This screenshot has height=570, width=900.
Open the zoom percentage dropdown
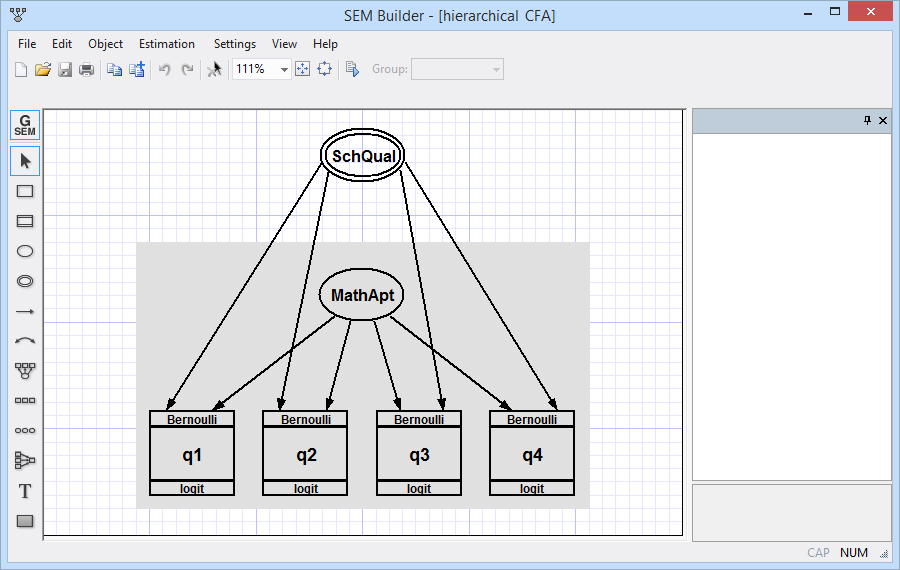(284, 69)
